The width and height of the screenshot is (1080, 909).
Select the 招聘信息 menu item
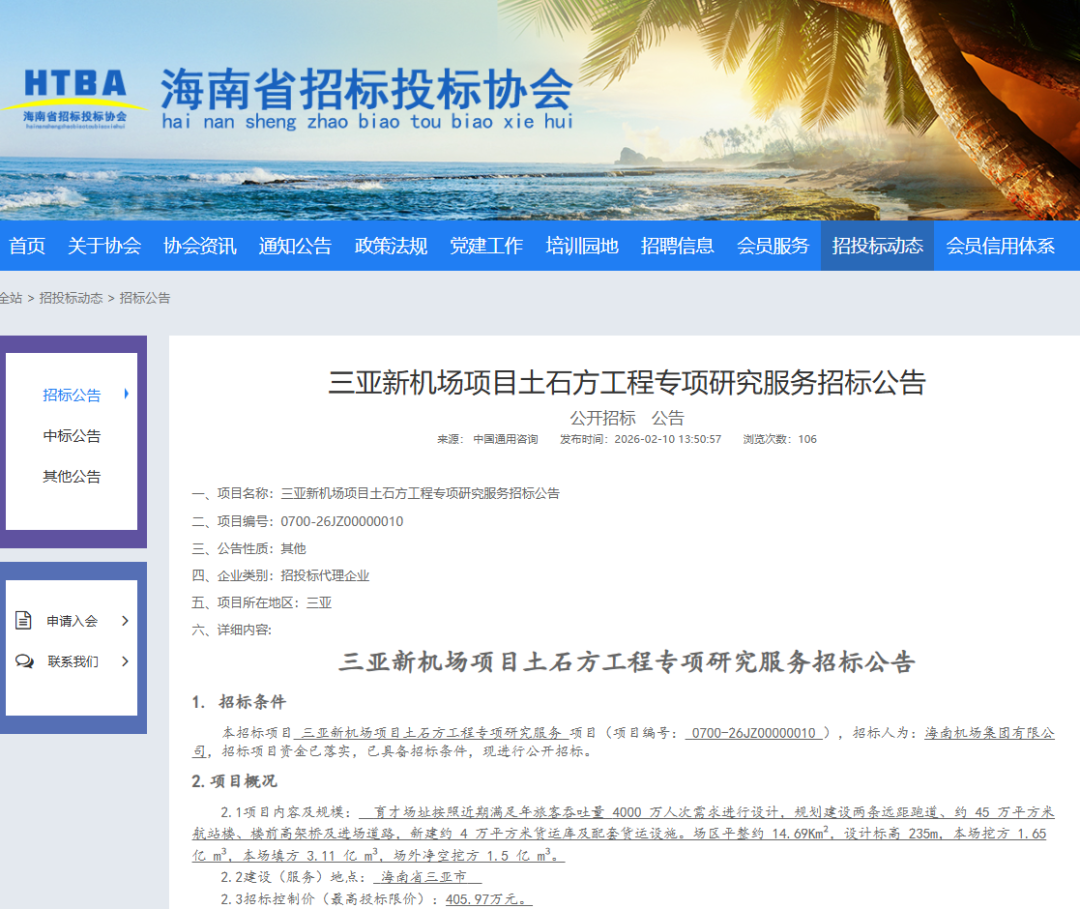coord(677,246)
